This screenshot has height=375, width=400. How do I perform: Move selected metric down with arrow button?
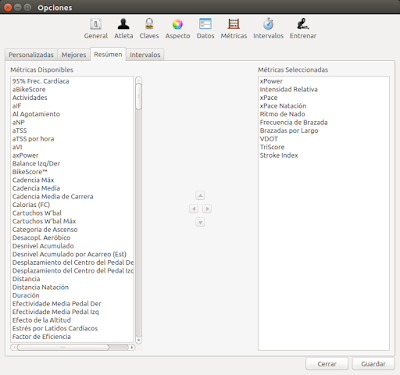(x=200, y=222)
